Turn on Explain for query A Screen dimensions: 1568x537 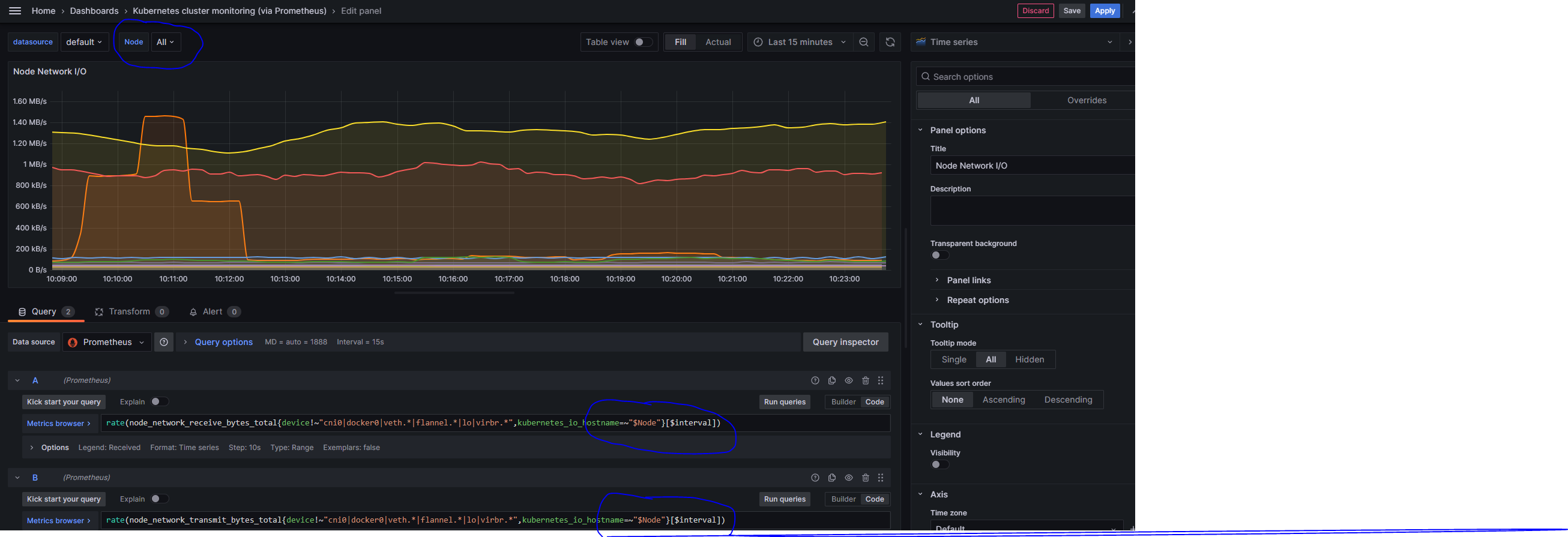click(x=160, y=402)
